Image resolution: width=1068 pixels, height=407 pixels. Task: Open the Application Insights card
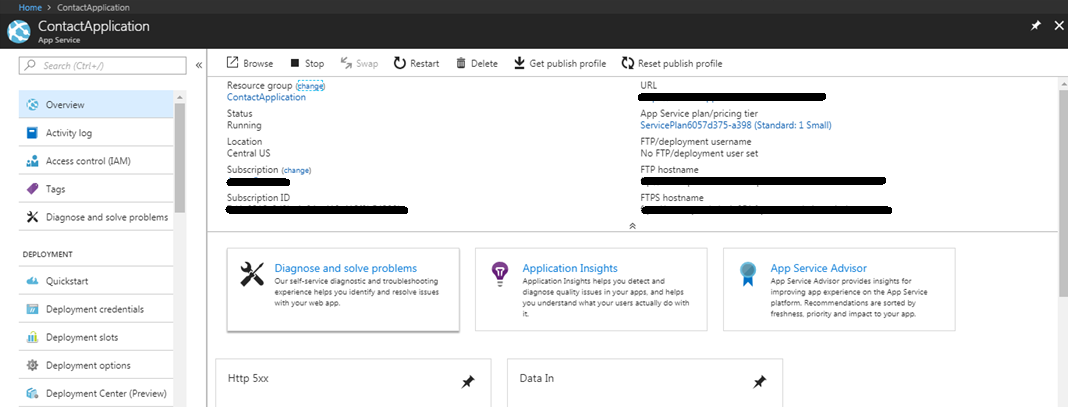click(x=591, y=290)
